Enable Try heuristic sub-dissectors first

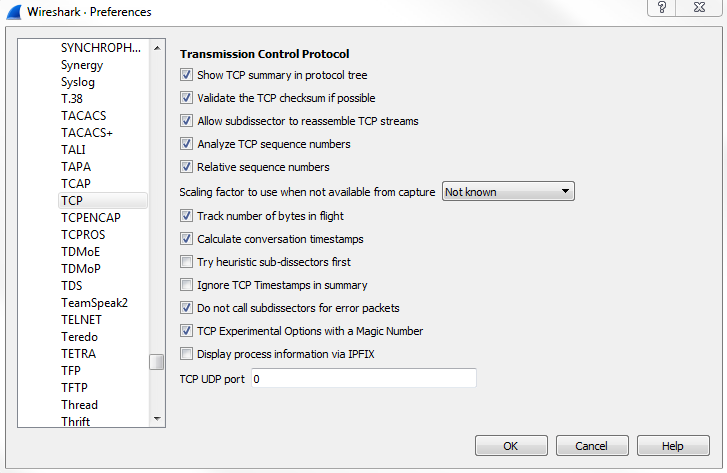click(x=186, y=262)
